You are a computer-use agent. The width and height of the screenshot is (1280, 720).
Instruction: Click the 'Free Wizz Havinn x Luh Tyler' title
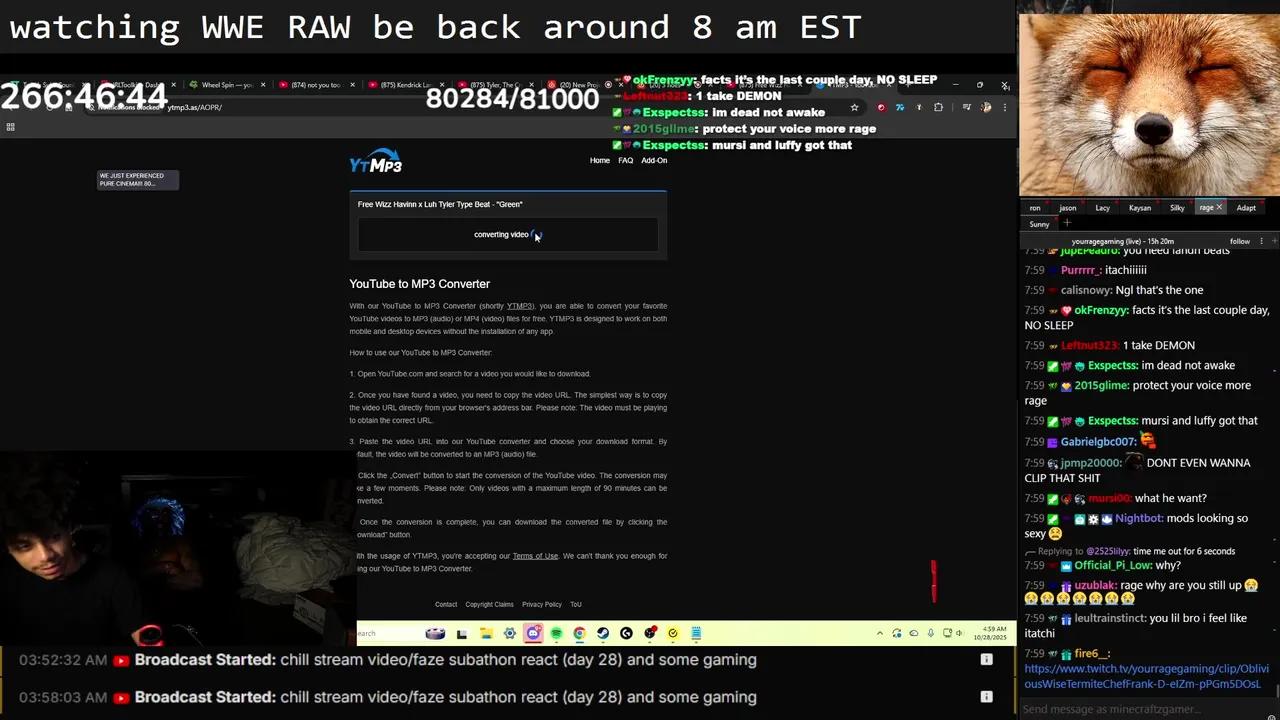(440, 204)
